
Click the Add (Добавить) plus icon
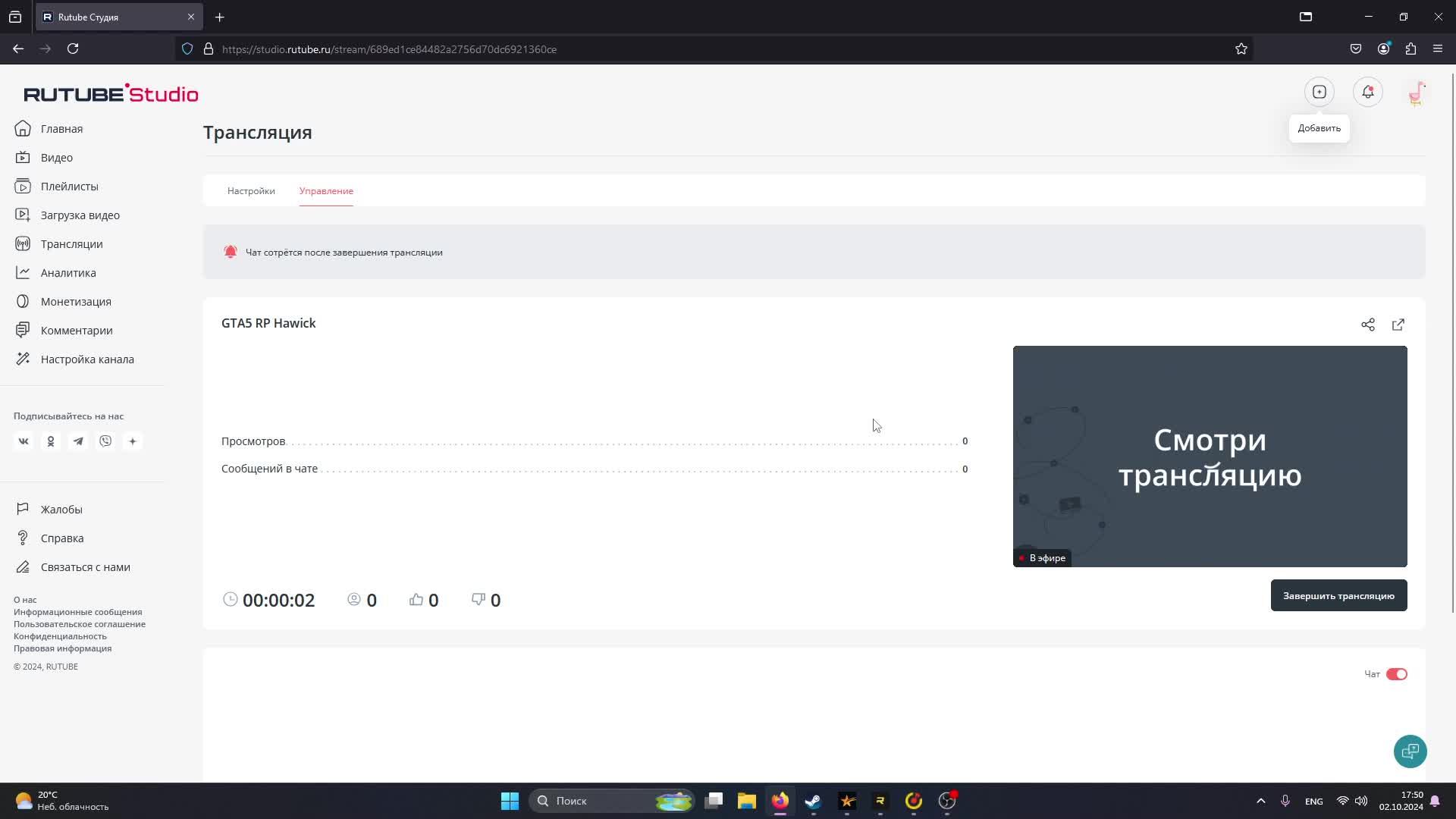pos(1319,93)
